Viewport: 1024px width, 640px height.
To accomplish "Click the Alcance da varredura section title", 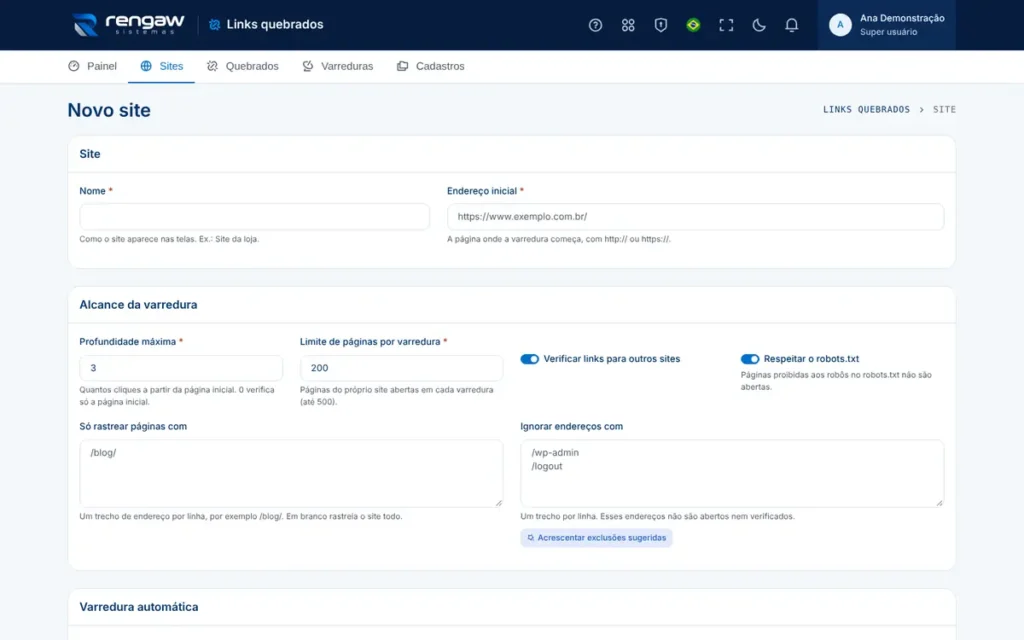I will tap(138, 305).
